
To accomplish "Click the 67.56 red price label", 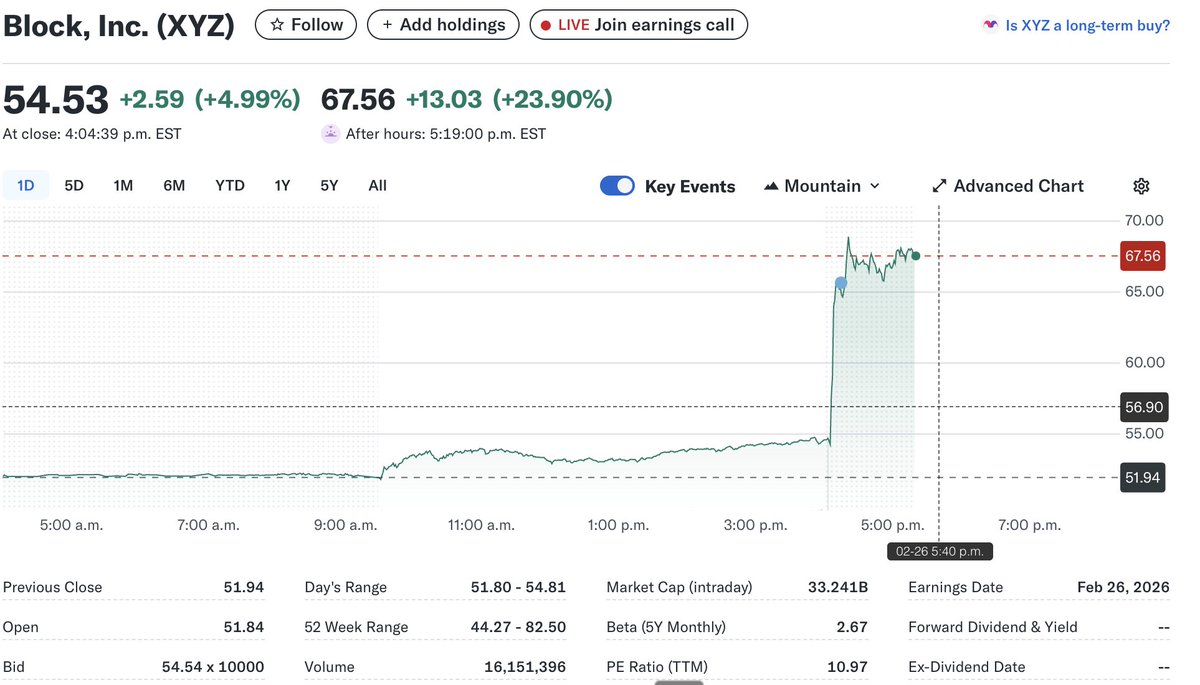I will (1142, 256).
